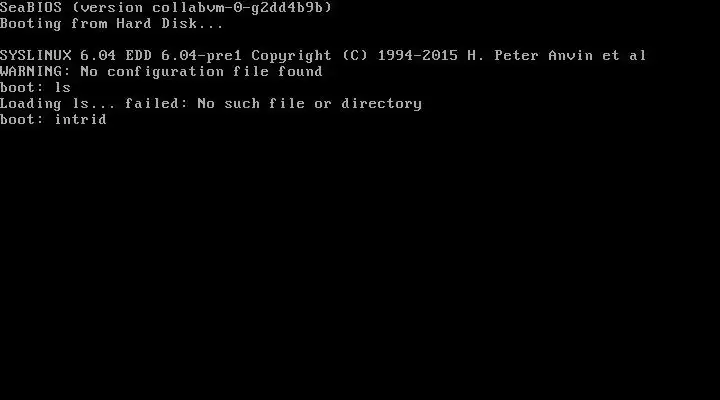Click the 'Hard Disk...' words
Image resolution: width=720 pixels, height=400 pixels.
coord(170,23)
